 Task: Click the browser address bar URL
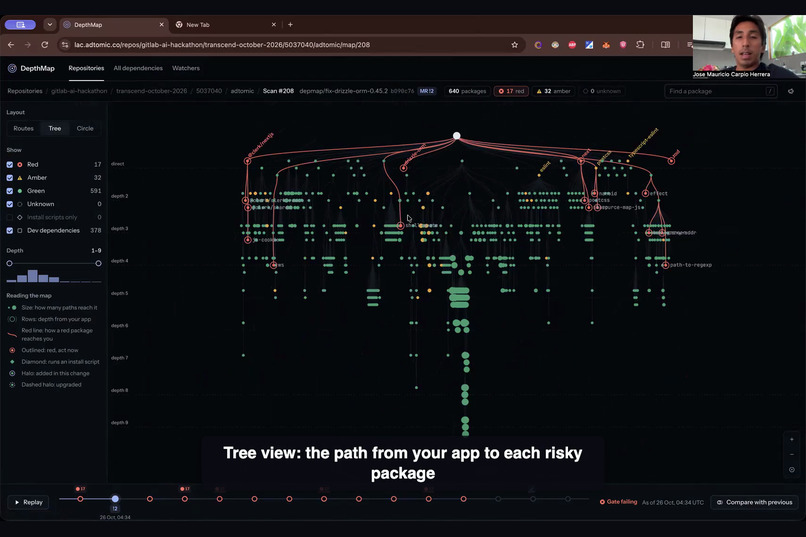tap(222, 45)
